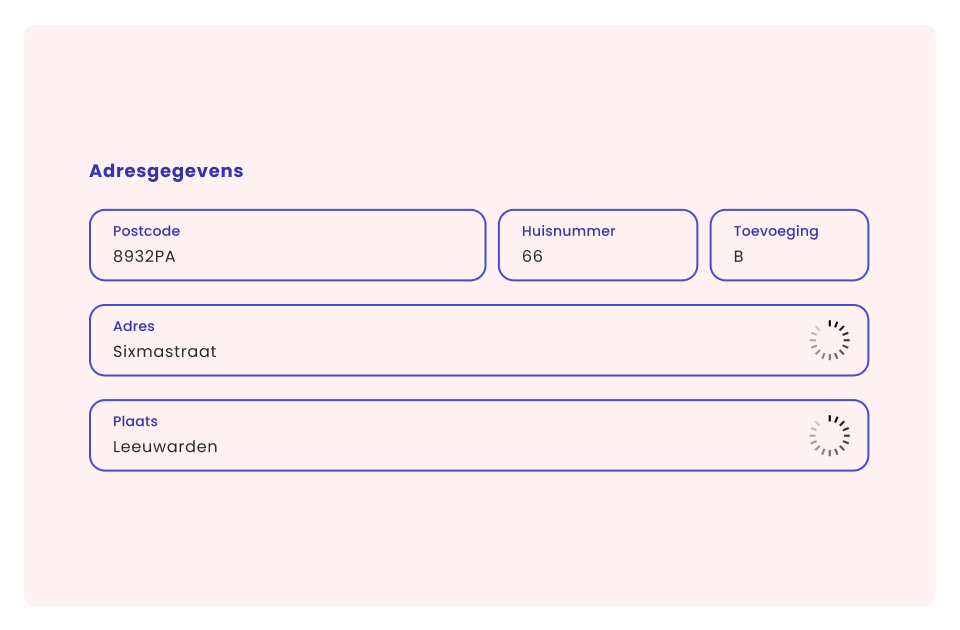Click the Adres field label
Viewport: 960px width, 630px height.
tap(133, 326)
